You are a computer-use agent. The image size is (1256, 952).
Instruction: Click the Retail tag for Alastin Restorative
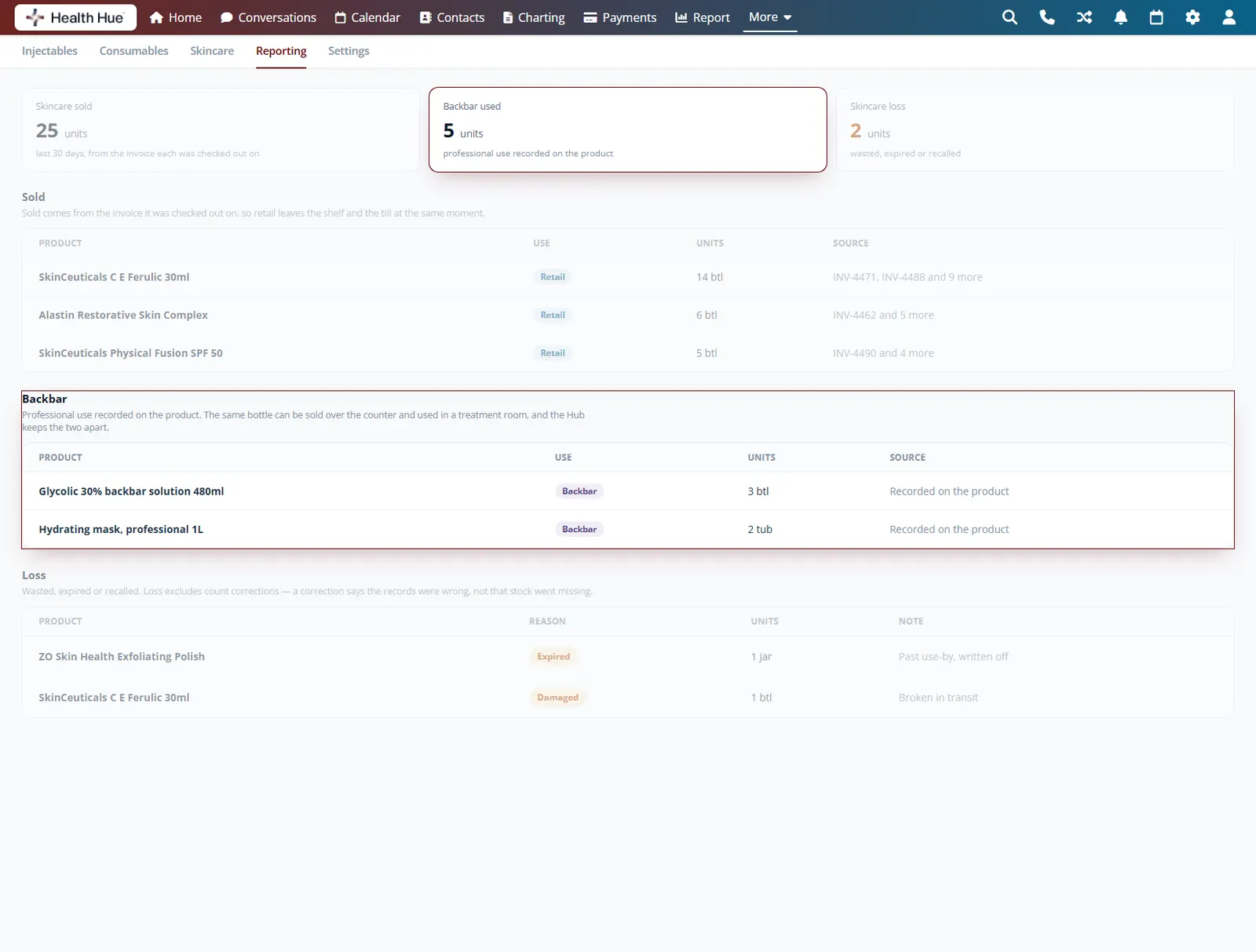coord(553,315)
